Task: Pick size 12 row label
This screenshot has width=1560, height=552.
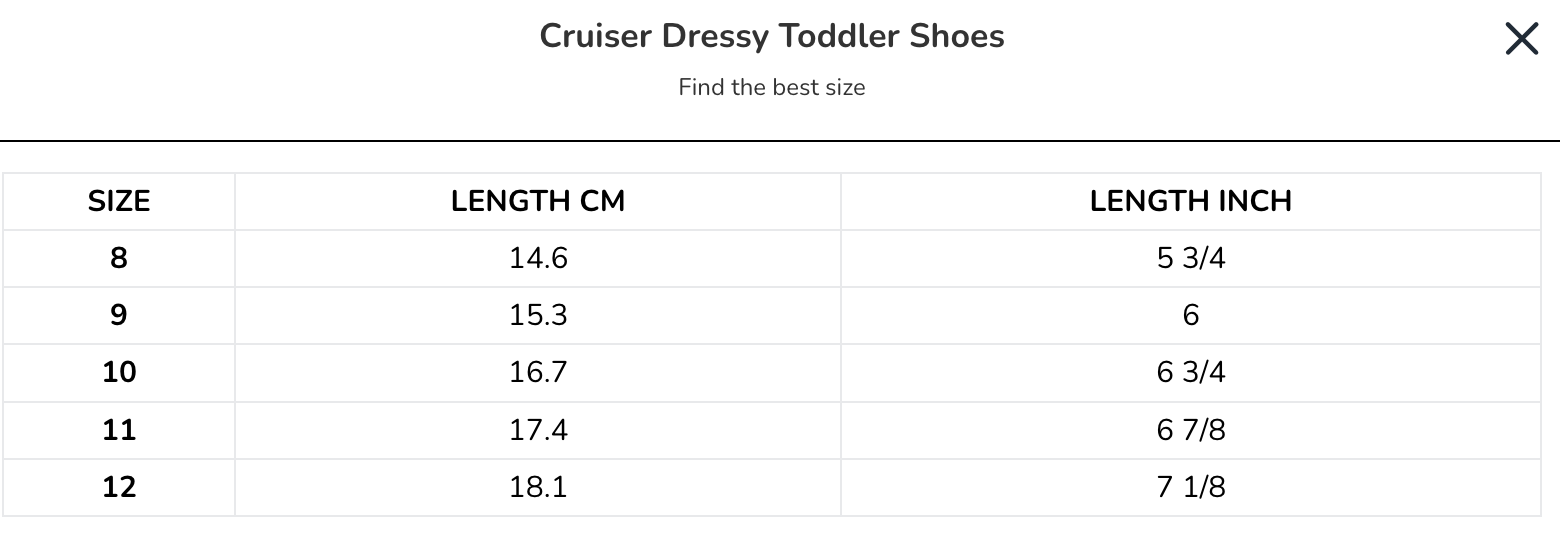Action: point(119,487)
